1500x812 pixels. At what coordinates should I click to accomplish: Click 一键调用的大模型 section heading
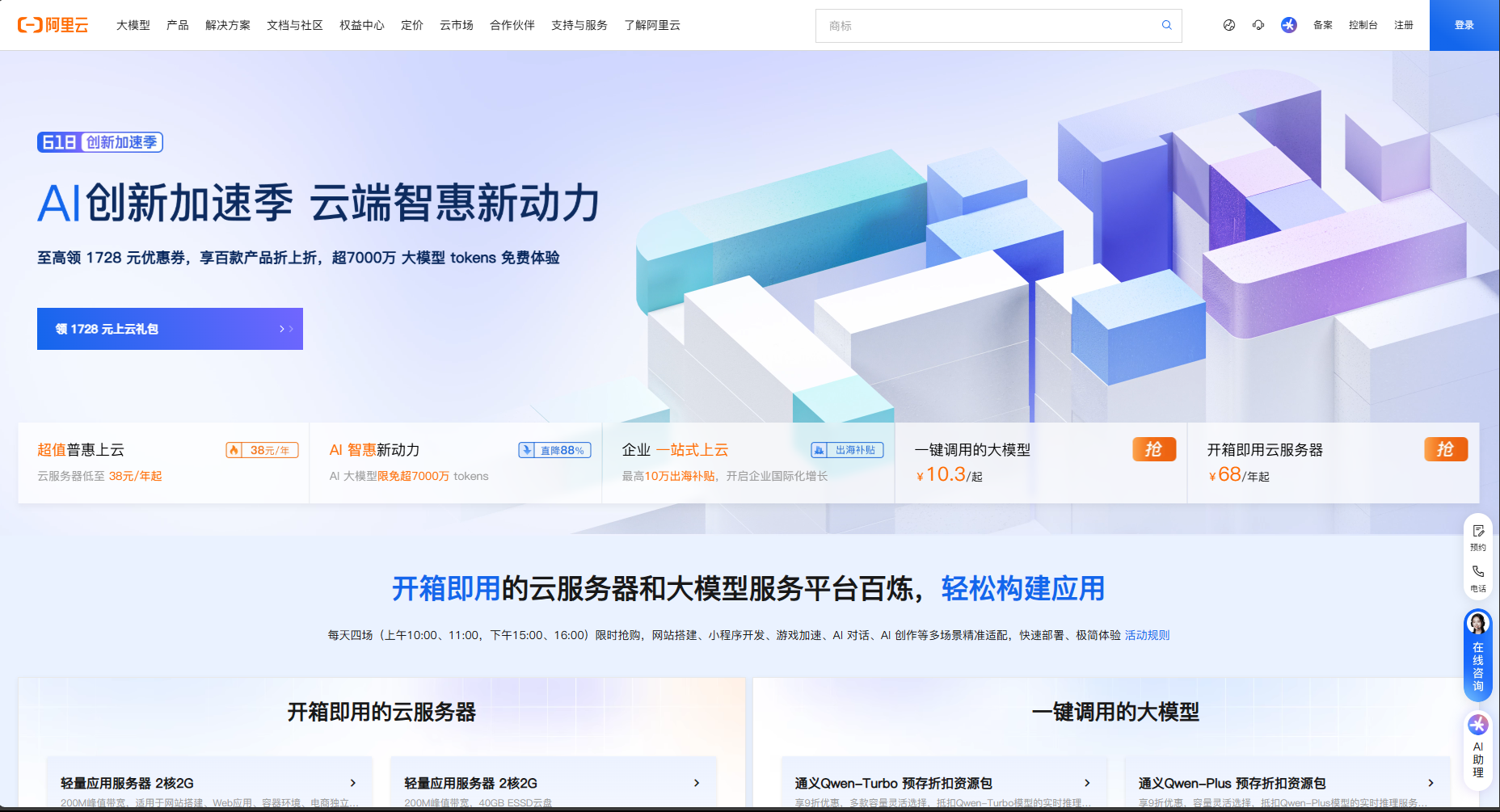pyautogui.click(x=1115, y=712)
